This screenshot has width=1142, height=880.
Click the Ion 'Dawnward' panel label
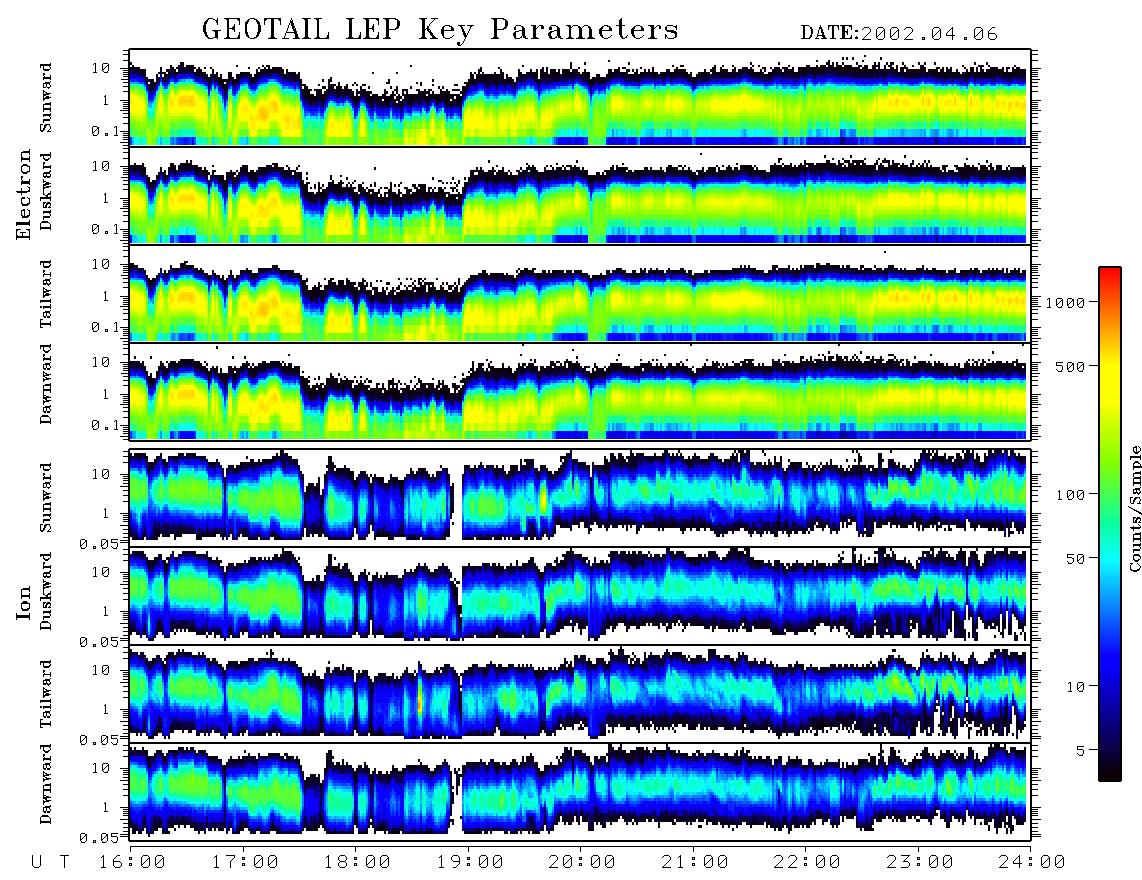46,783
